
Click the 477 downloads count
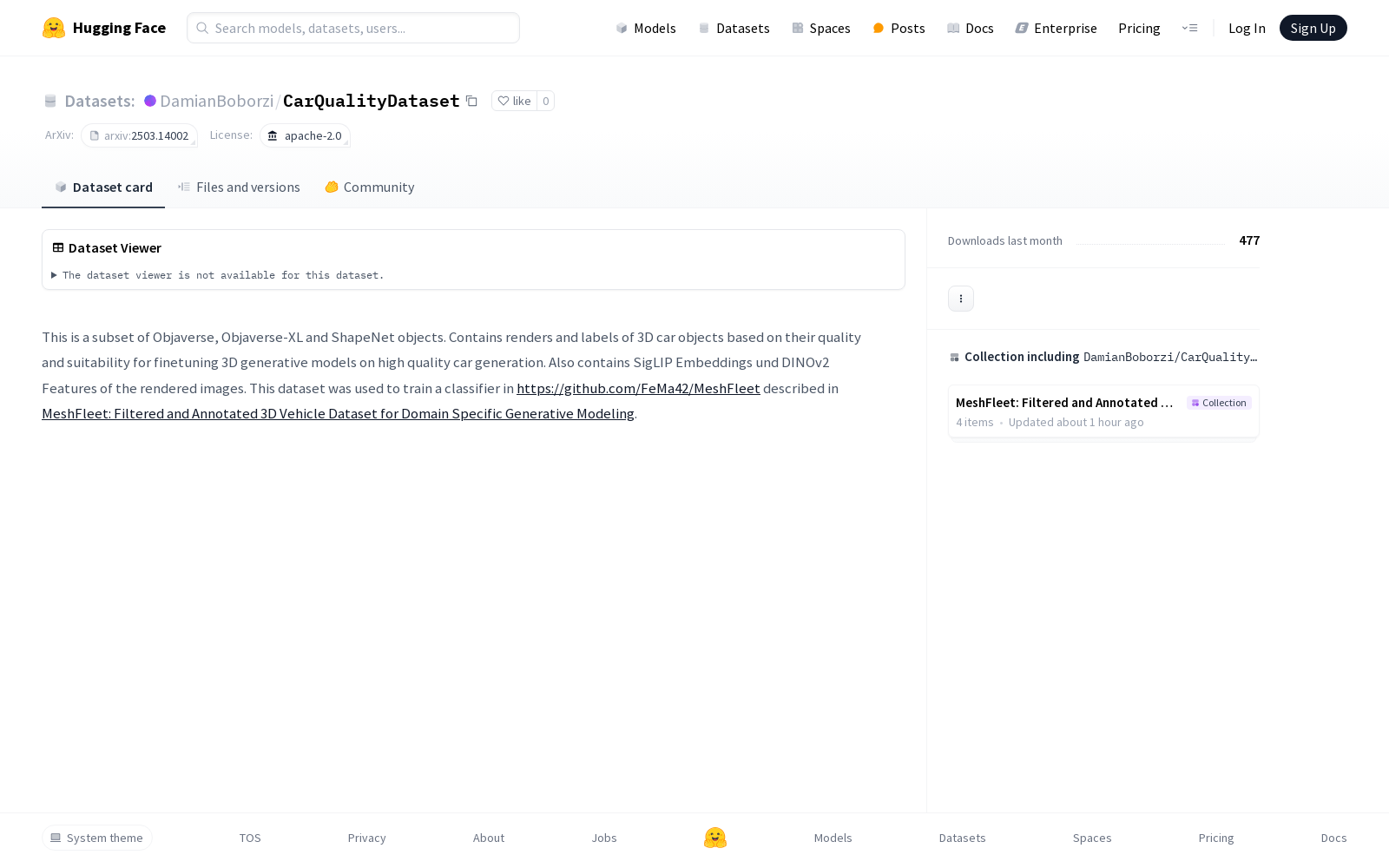point(1249,240)
